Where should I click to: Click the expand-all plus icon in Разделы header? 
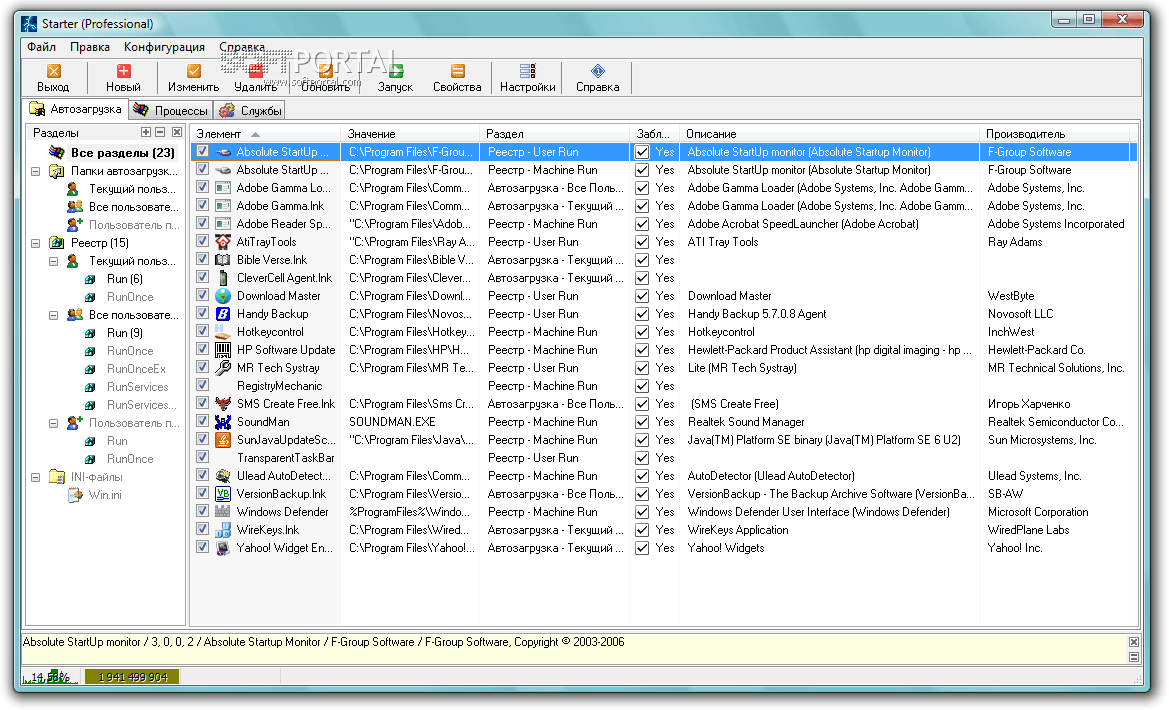146,132
